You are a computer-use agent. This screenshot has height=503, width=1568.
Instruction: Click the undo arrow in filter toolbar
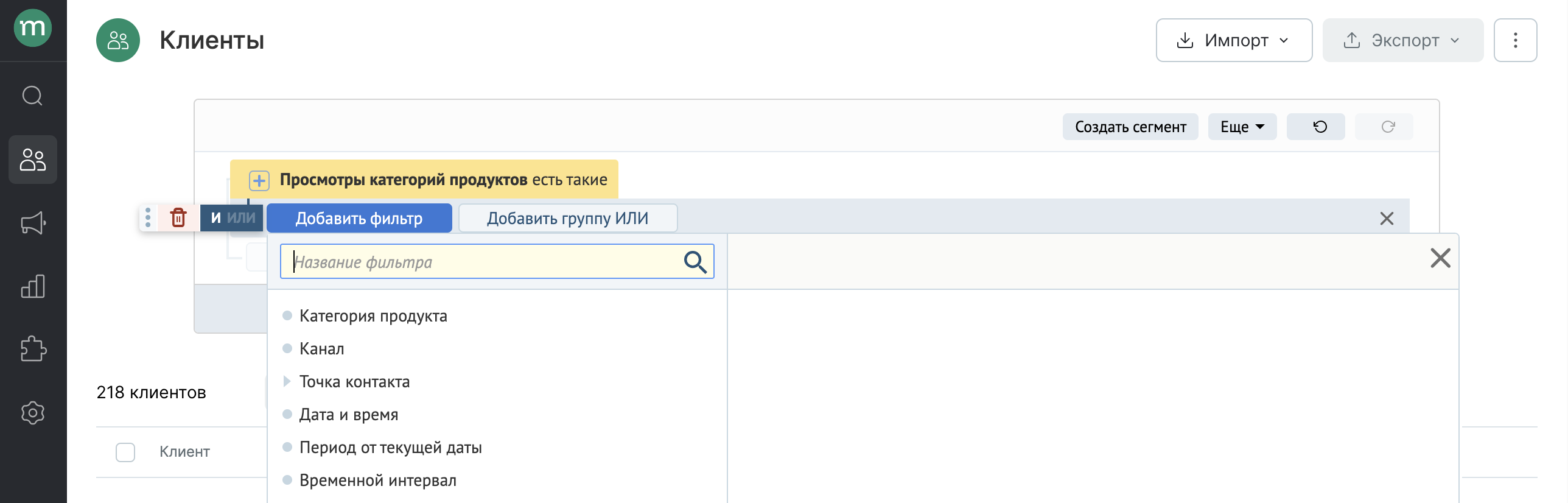(1315, 127)
